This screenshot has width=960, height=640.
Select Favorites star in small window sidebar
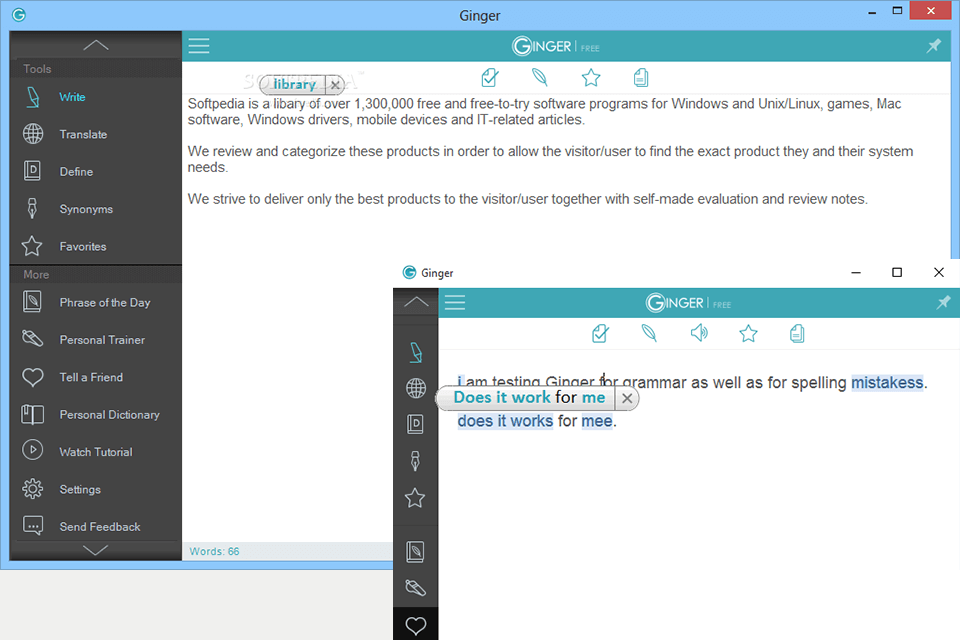coord(414,498)
